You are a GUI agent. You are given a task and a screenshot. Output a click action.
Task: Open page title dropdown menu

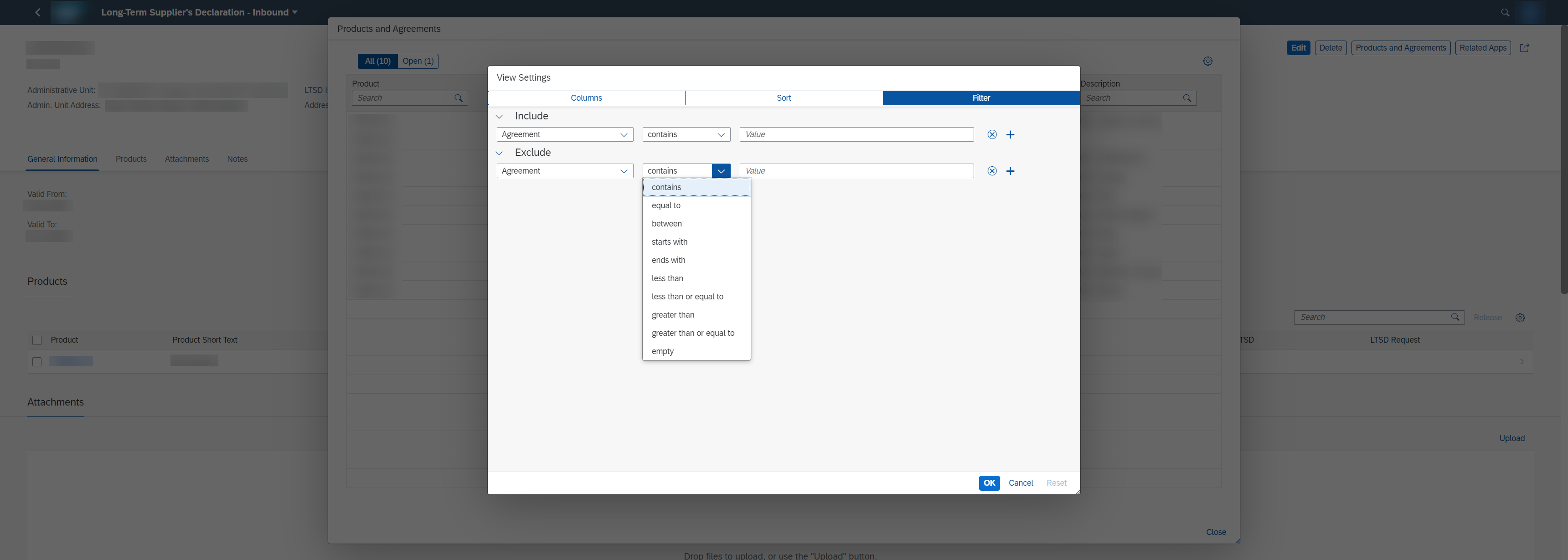coord(294,12)
